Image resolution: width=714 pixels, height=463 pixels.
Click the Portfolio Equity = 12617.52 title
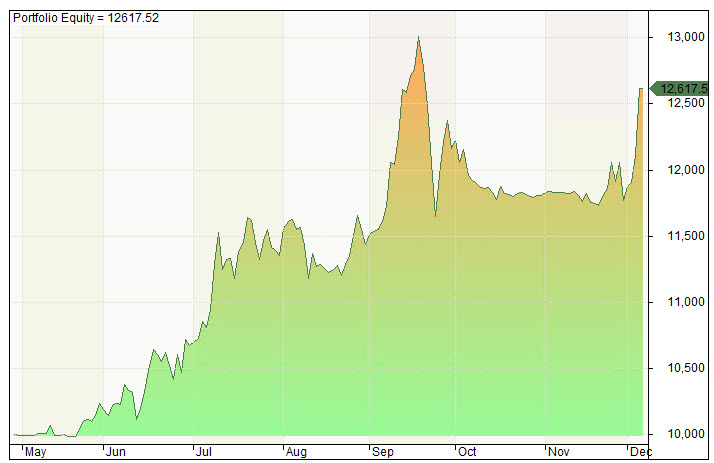coord(86,18)
